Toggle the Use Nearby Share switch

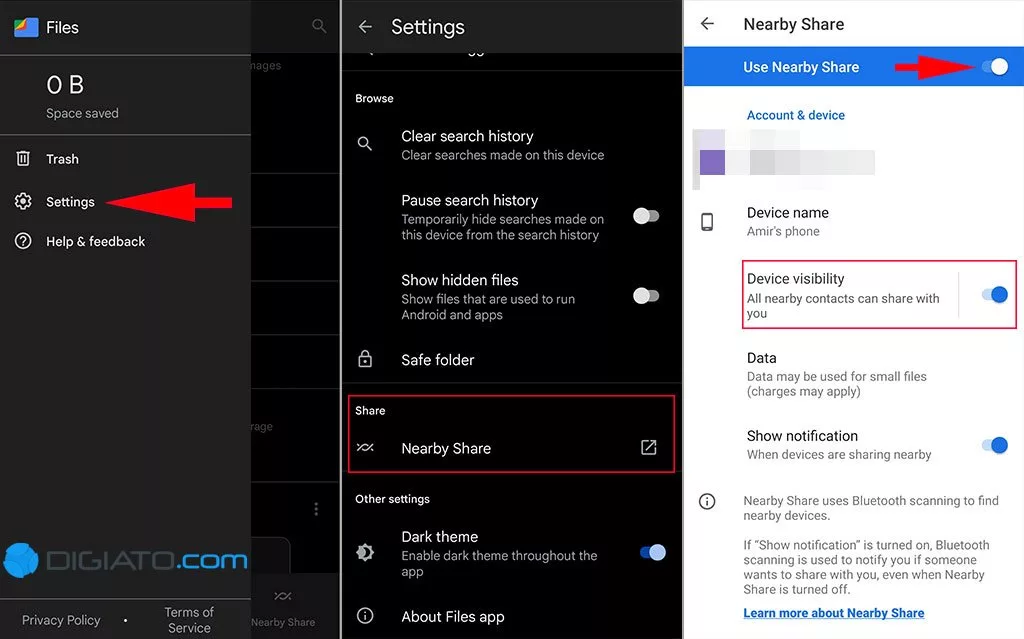coord(995,67)
